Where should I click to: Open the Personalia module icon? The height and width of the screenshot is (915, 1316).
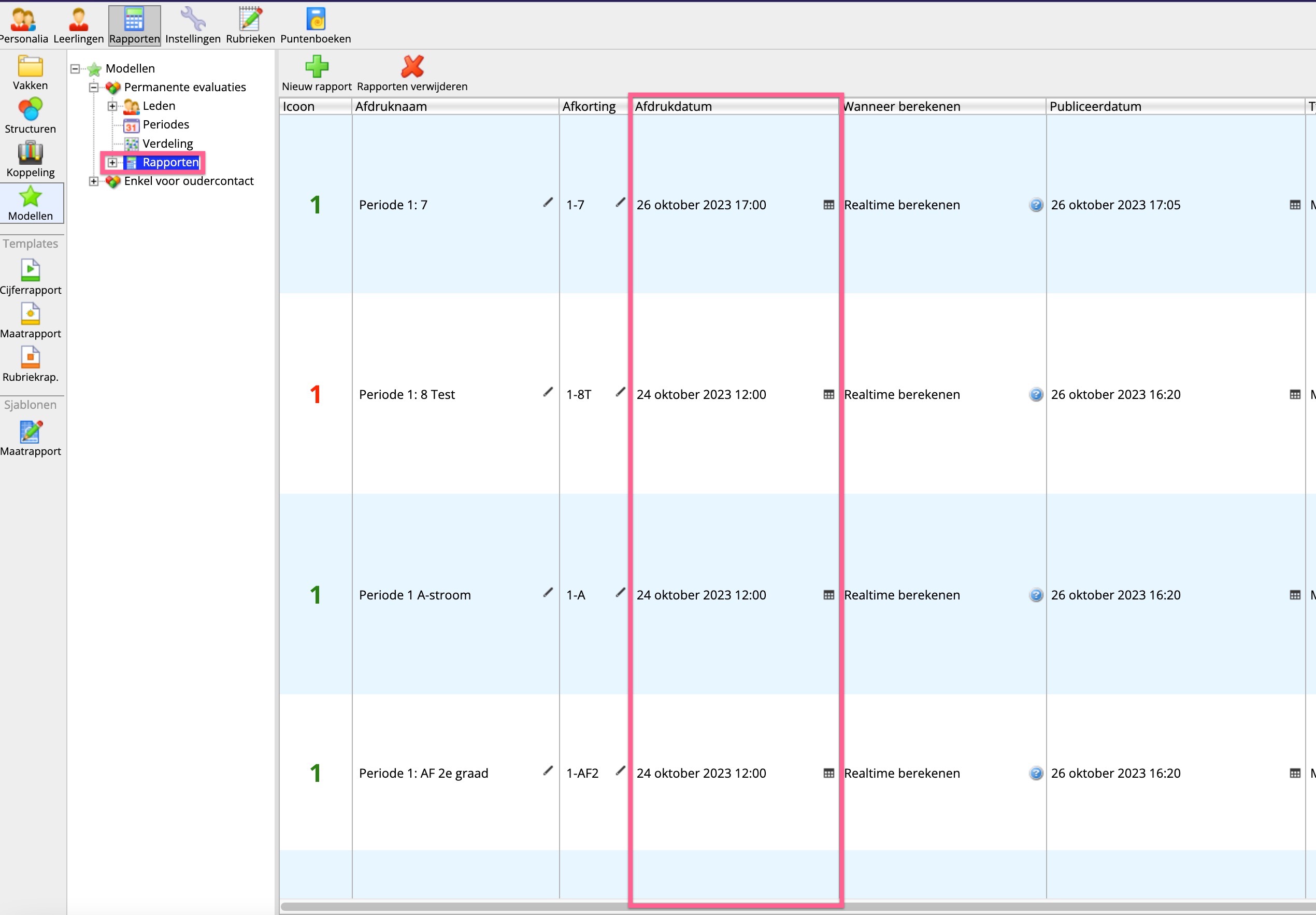pos(23,21)
